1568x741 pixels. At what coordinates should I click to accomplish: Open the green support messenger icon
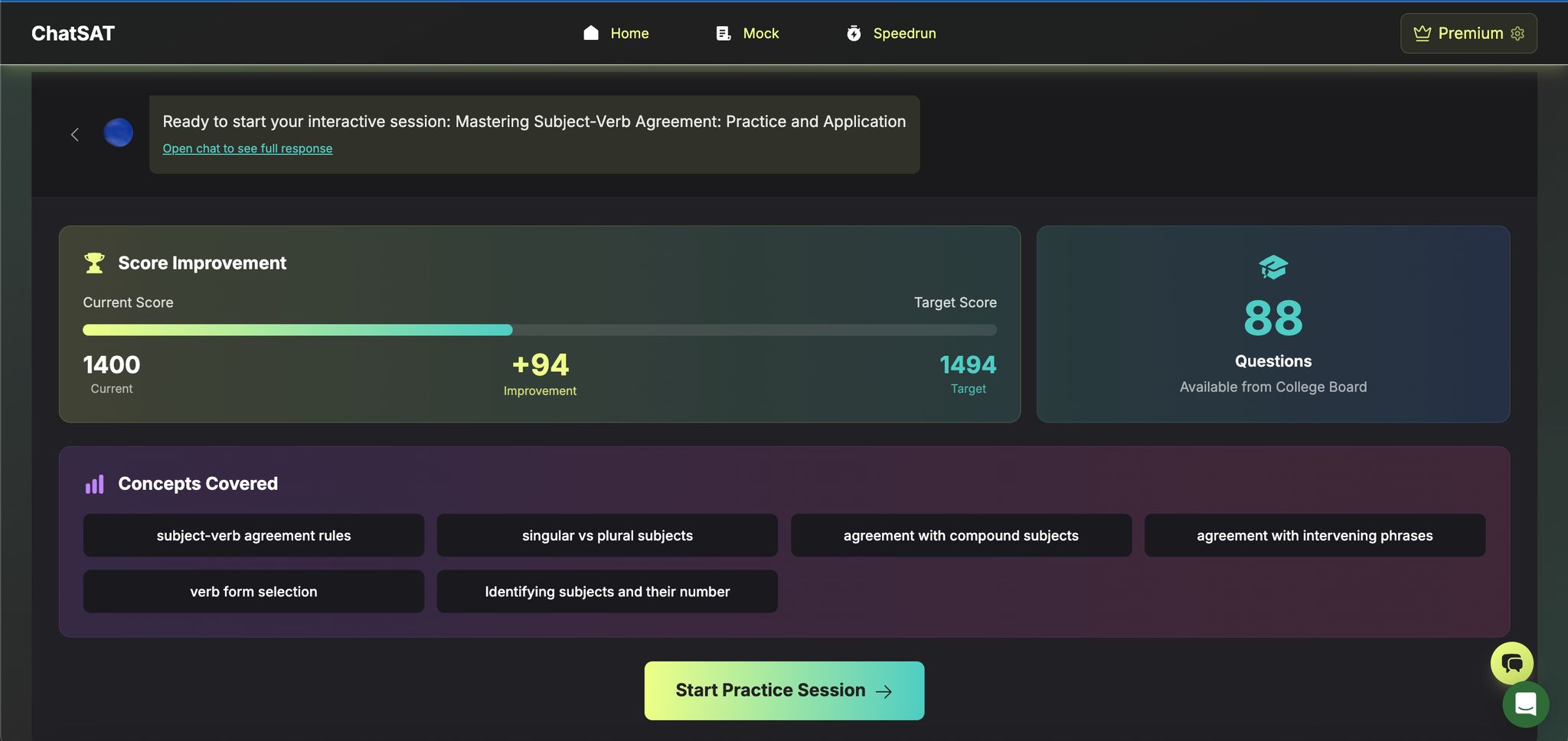click(1525, 704)
